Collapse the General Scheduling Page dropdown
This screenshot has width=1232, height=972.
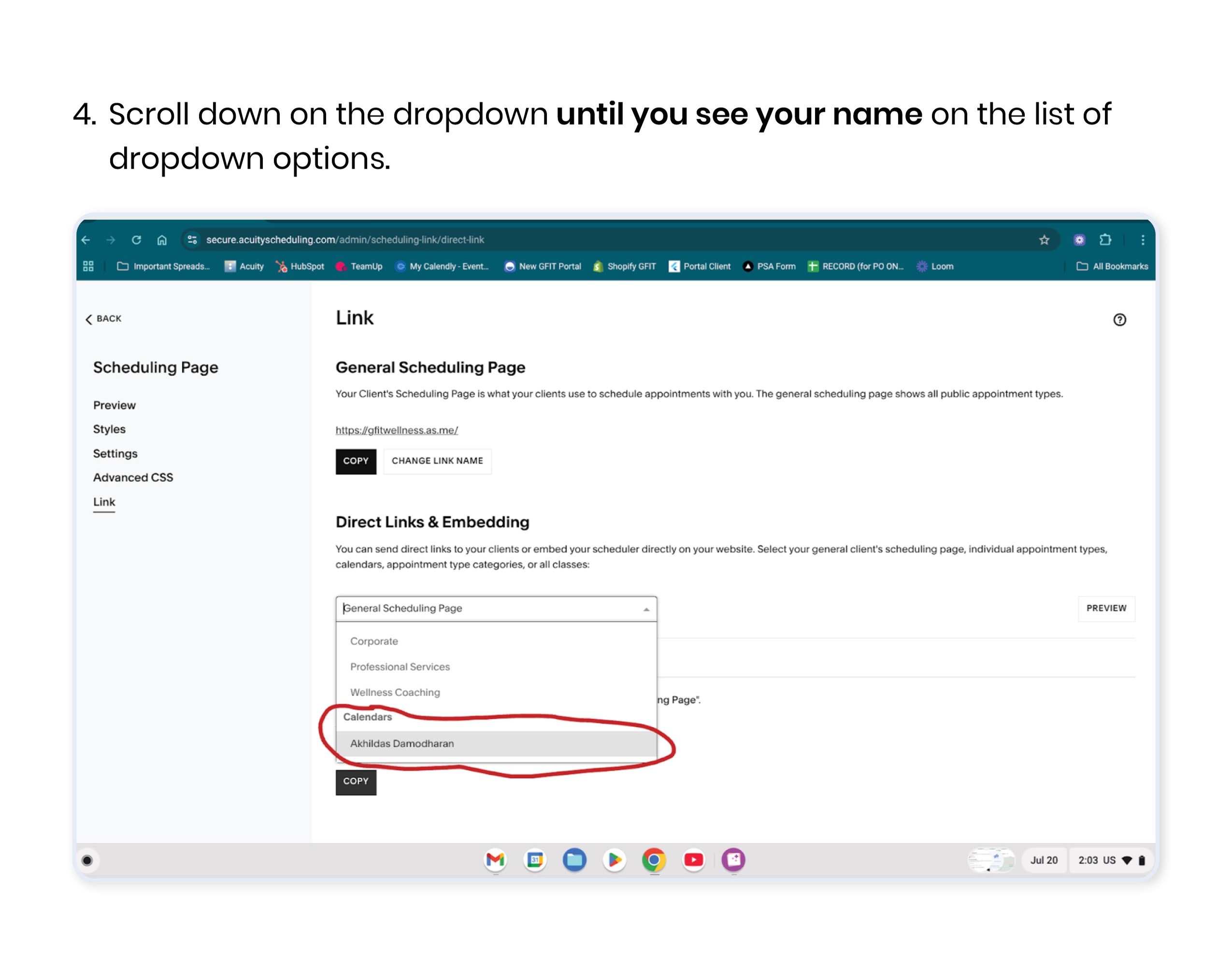[646, 609]
